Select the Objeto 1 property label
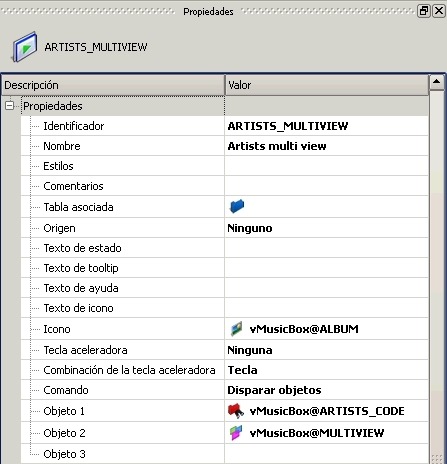This screenshot has height=464, width=447. (64, 411)
